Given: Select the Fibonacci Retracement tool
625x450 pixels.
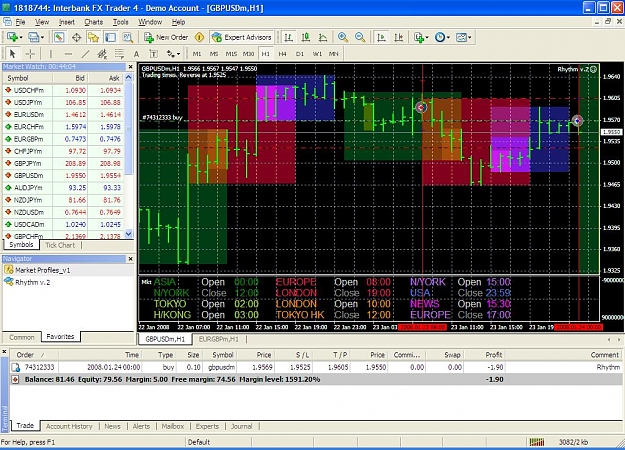Looking at the screenshot, I should coord(119,53).
